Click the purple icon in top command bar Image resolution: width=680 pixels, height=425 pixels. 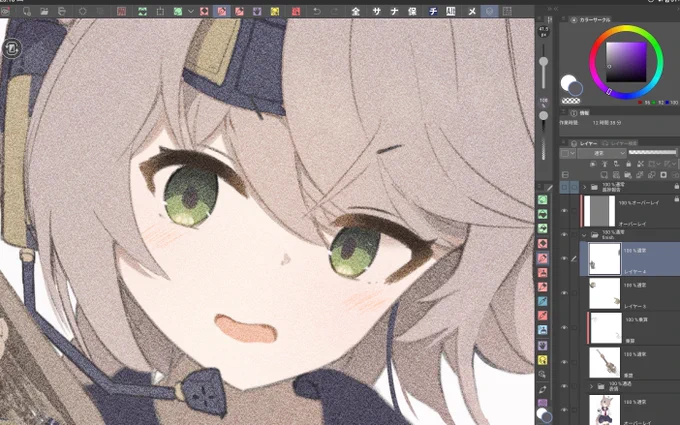tap(257, 11)
